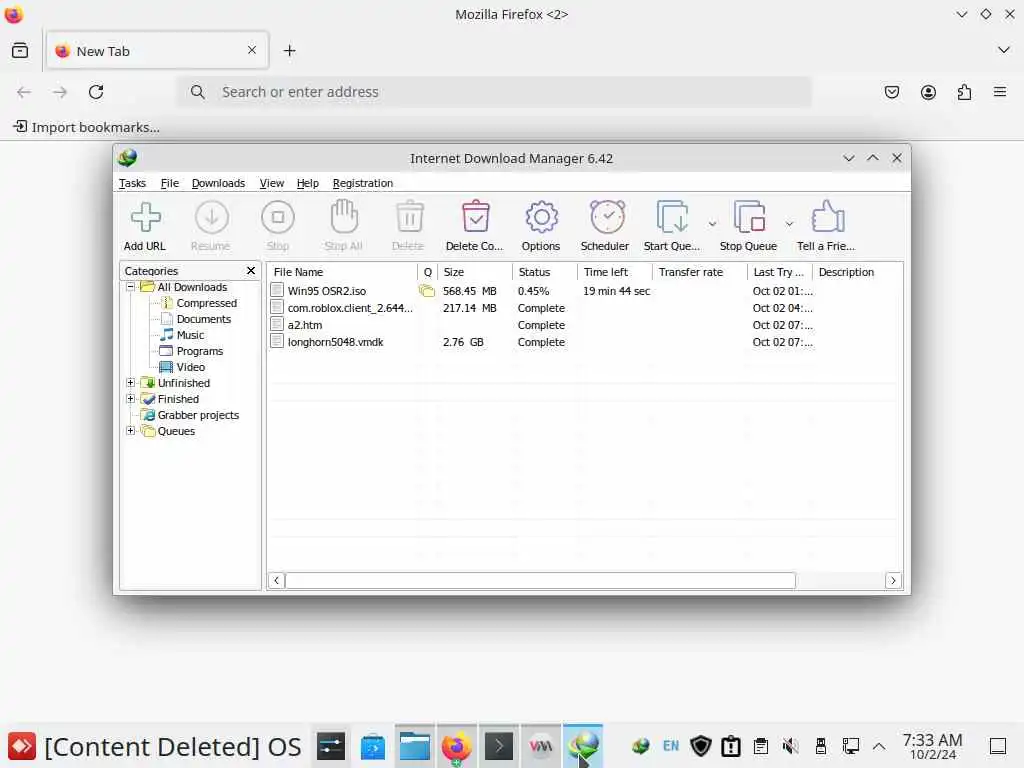This screenshot has height=768, width=1024.
Task: Click the Stop Queue icon
Action: coord(749,217)
